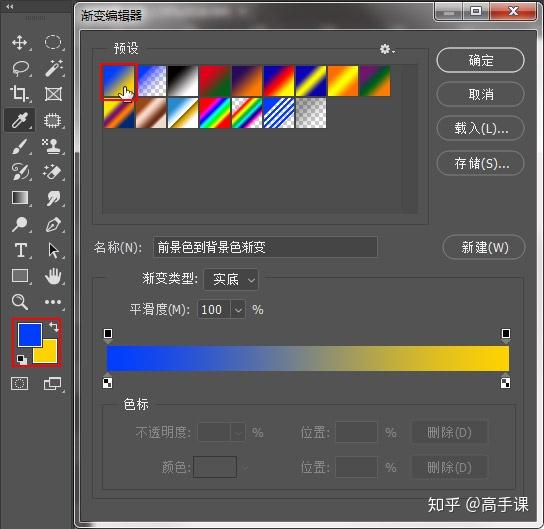Open the gradient type dropdown
The width and height of the screenshot is (544, 529).
point(231,279)
